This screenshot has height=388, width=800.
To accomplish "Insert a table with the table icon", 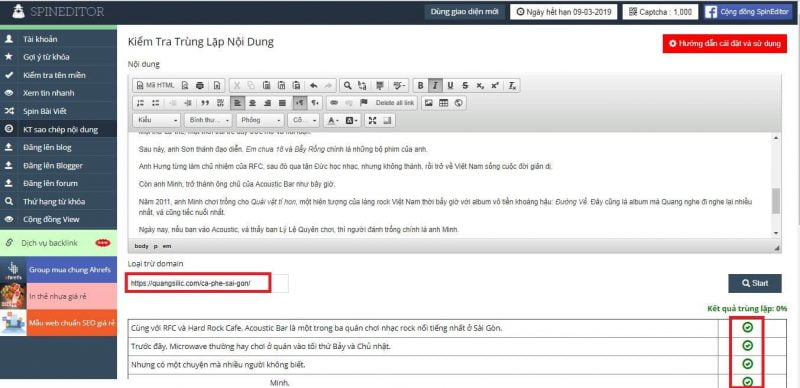I will (443, 103).
